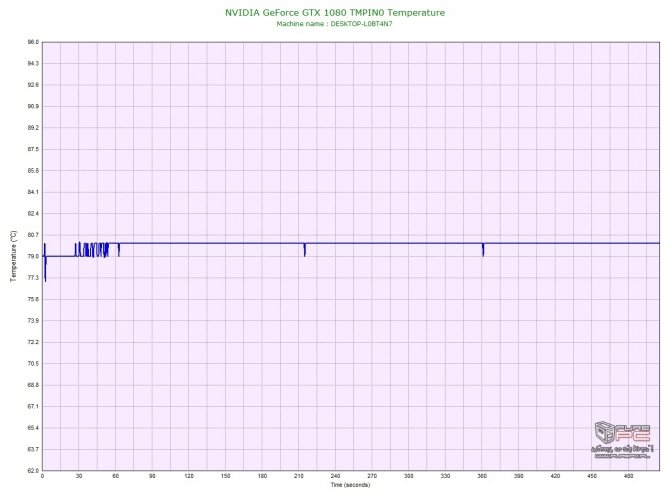Image resolution: width=670 pixels, height=502 pixels.
Task: Click the 77.3 temperature axis label
Action: tap(33, 278)
